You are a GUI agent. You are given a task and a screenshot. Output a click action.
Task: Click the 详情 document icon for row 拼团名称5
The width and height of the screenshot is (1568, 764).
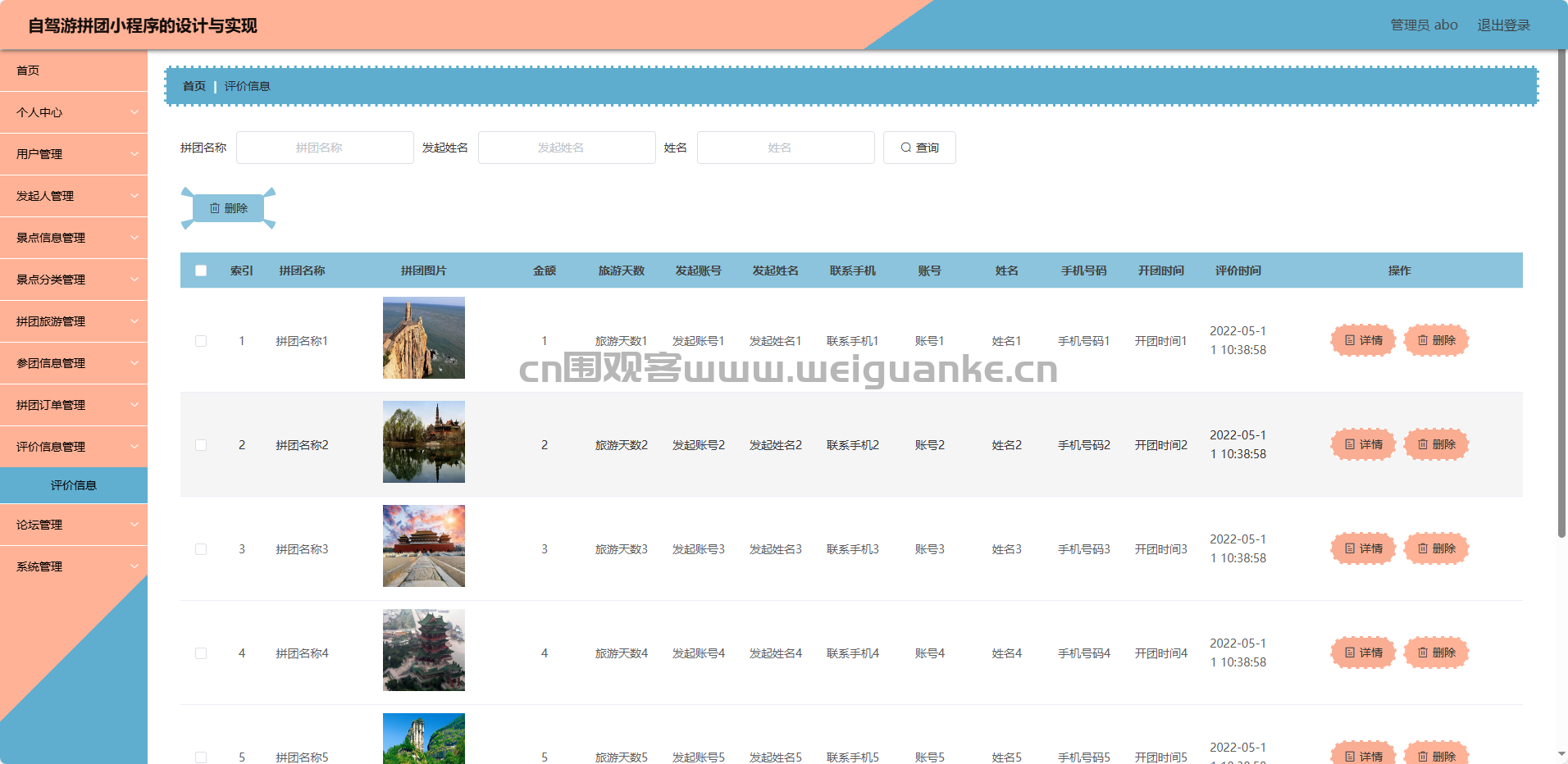1350,757
